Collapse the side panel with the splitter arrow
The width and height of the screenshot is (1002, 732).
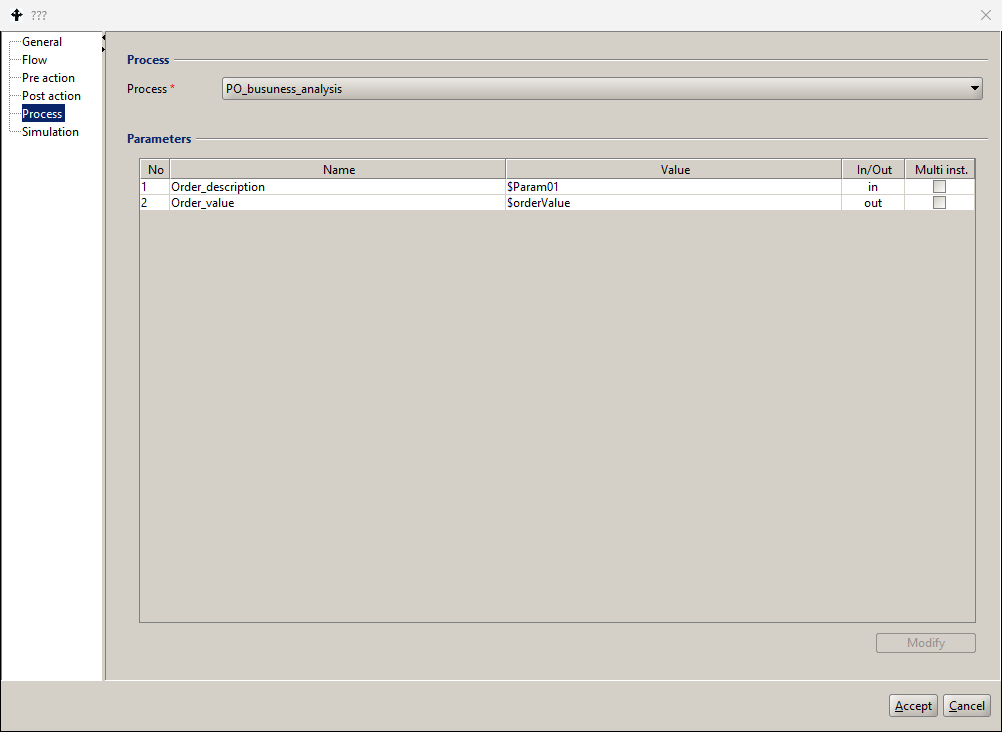pos(104,38)
